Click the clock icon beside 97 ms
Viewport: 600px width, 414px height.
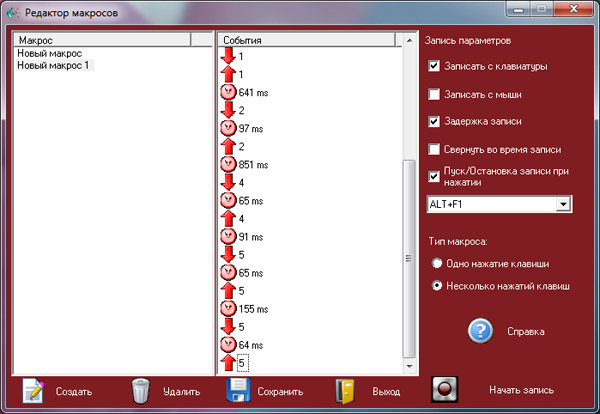tap(228, 128)
